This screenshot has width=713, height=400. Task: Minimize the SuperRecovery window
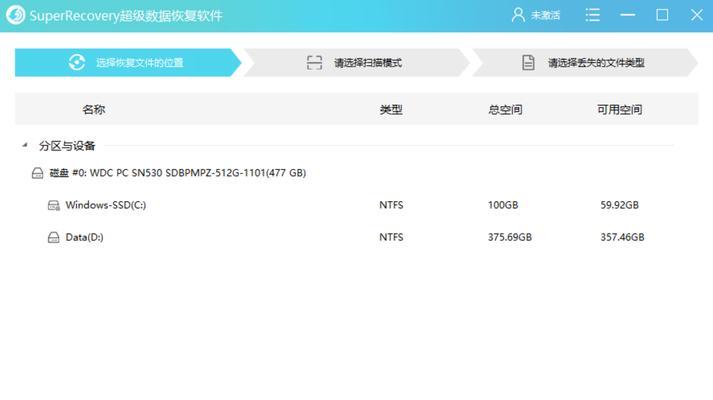tap(628, 15)
